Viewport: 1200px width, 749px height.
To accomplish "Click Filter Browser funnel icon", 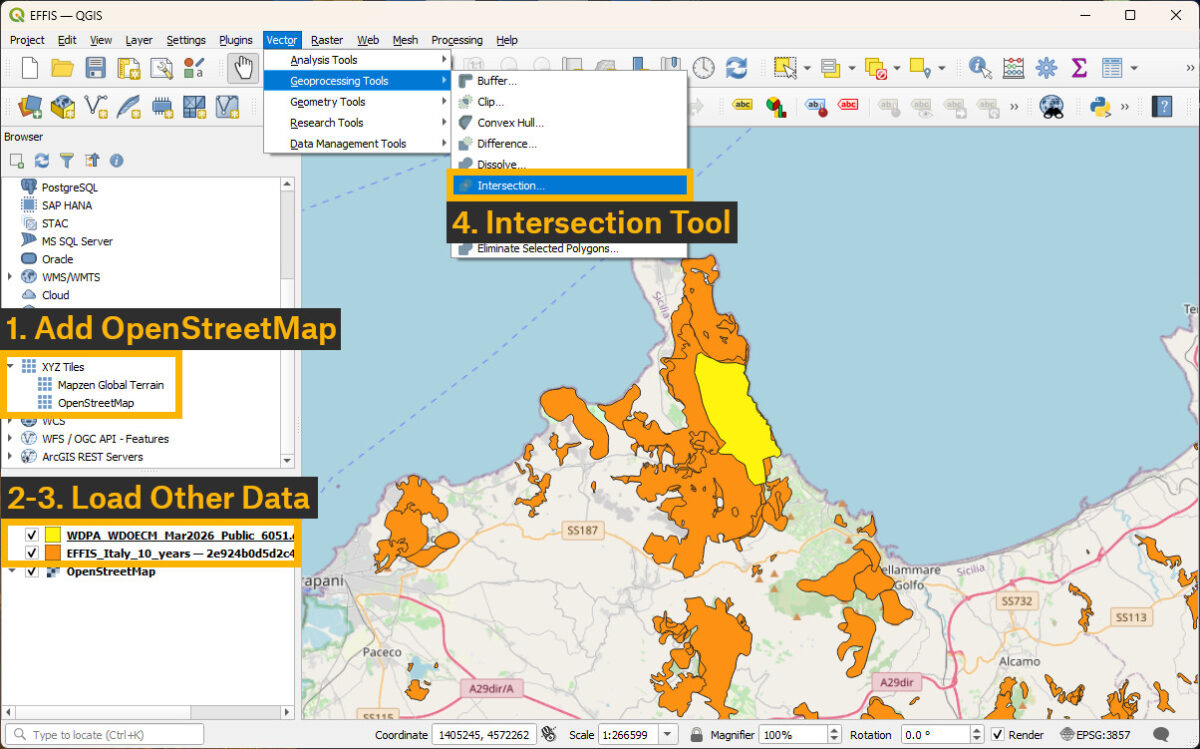I will click(x=67, y=160).
